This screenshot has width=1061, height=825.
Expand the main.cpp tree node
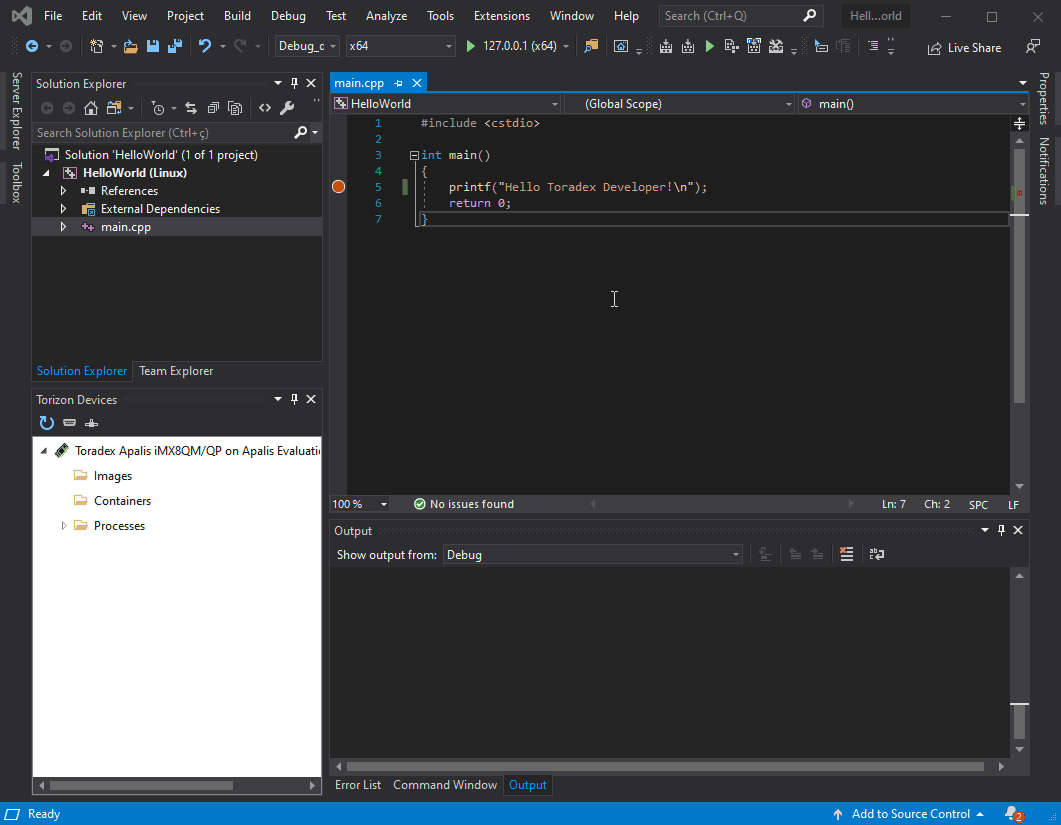64,227
